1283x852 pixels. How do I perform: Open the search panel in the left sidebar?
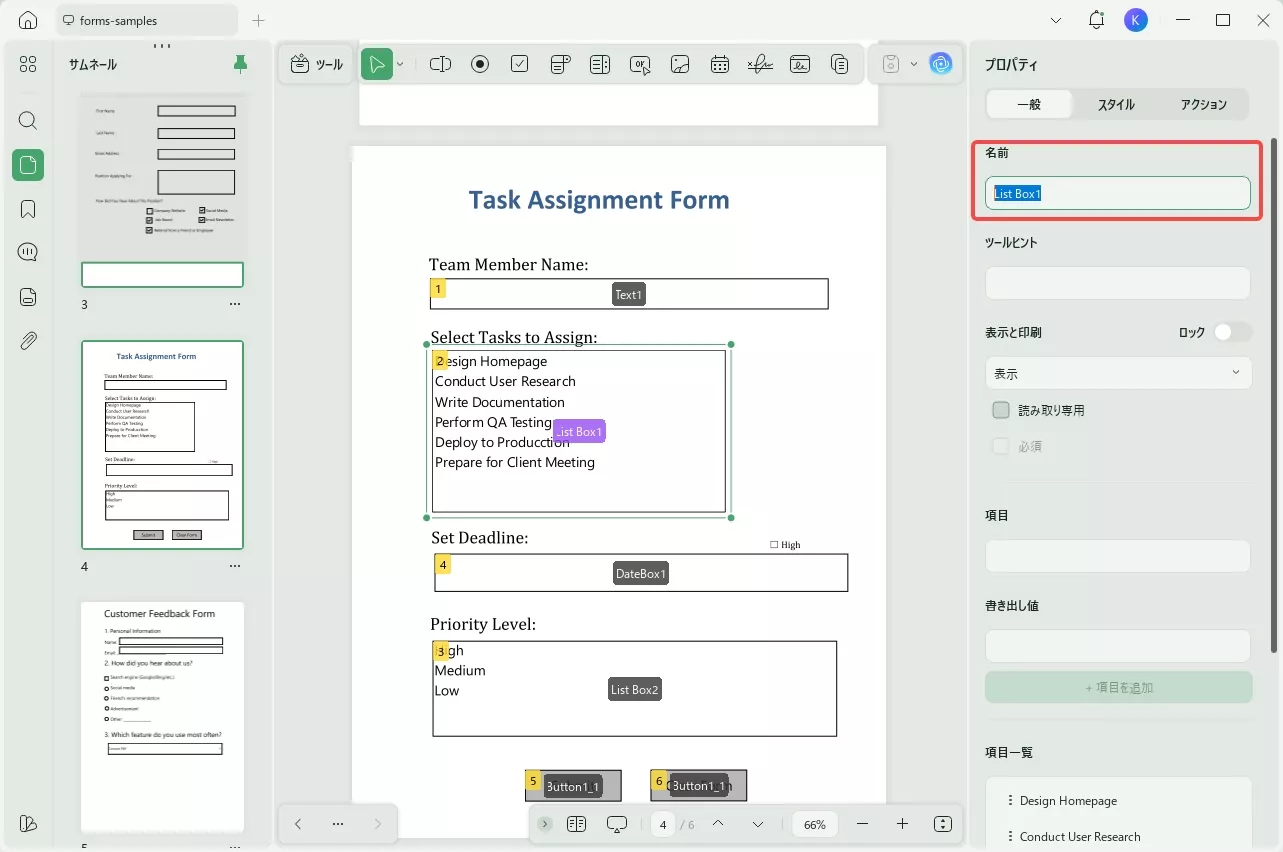(28, 121)
